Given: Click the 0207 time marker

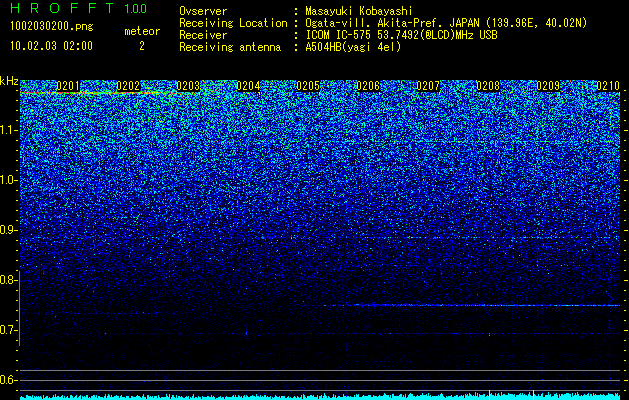Looking at the screenshot, I should coord(428,86).
